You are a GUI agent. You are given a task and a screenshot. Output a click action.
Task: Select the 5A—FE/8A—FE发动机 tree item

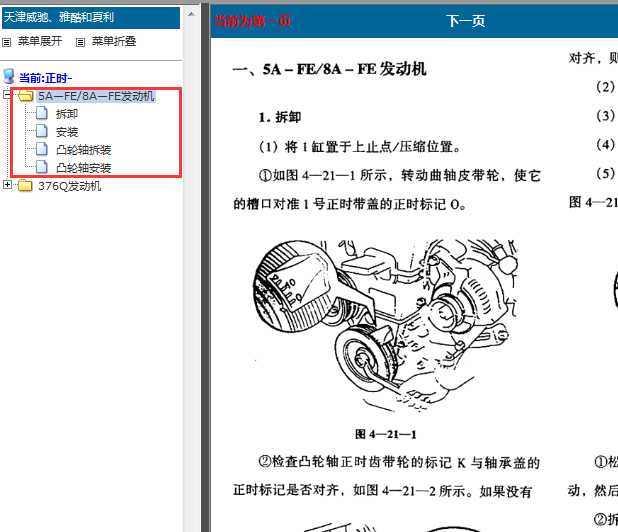click(96, 96)
